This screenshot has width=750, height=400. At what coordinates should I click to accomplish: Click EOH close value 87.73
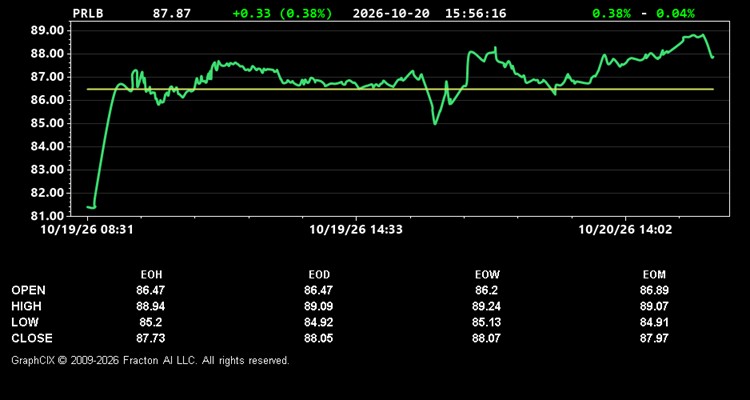(x=151, y=338)
